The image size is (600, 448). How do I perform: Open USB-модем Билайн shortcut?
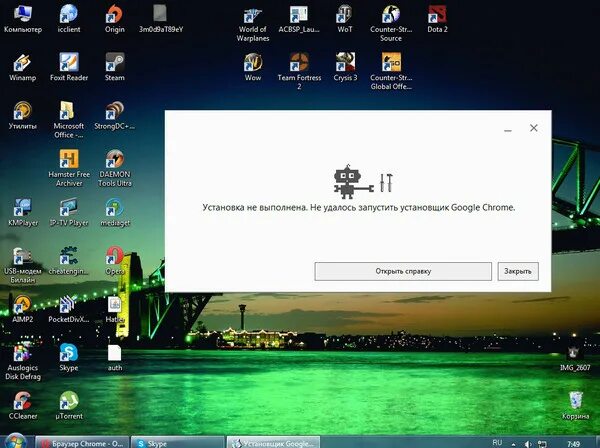point(23,266)
